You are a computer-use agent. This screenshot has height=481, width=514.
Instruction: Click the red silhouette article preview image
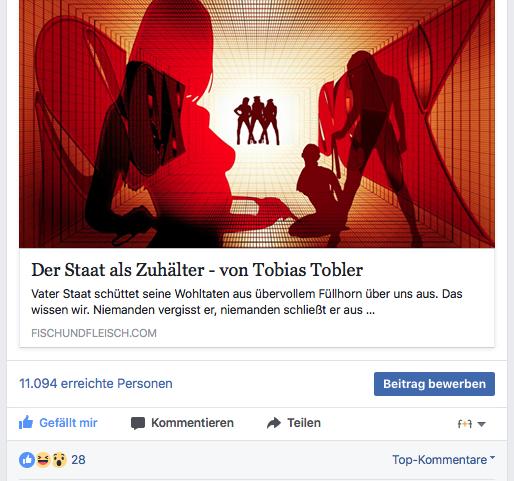click(257, 124)
